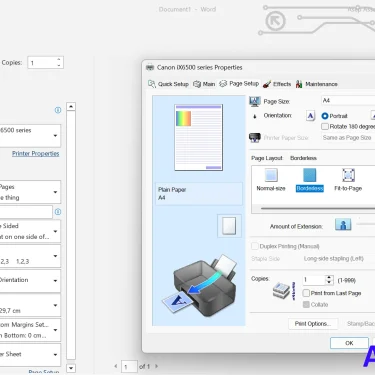Click the preview page number field
Image resolution: width=375 pixels, height=375 pixels.
tap(129, 367)
